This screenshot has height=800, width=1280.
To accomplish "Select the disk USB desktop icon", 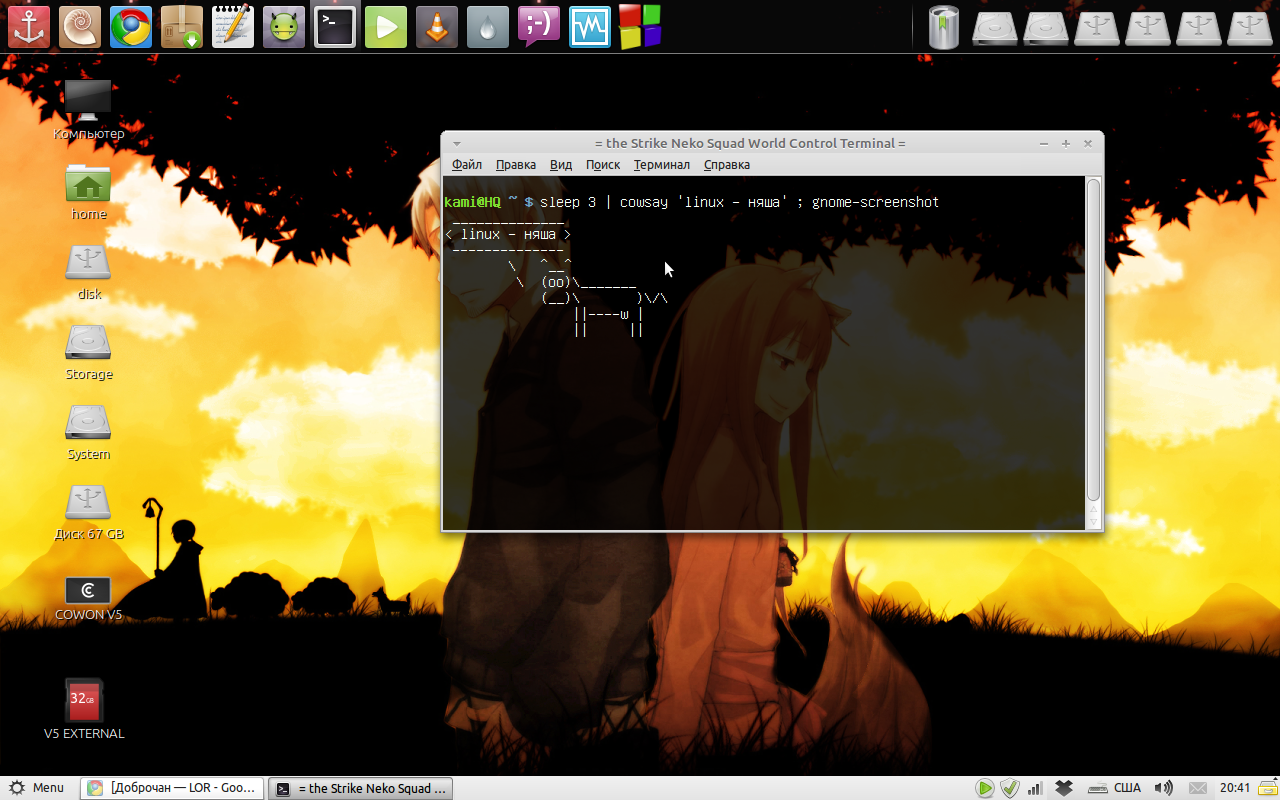I will (88, 272).
